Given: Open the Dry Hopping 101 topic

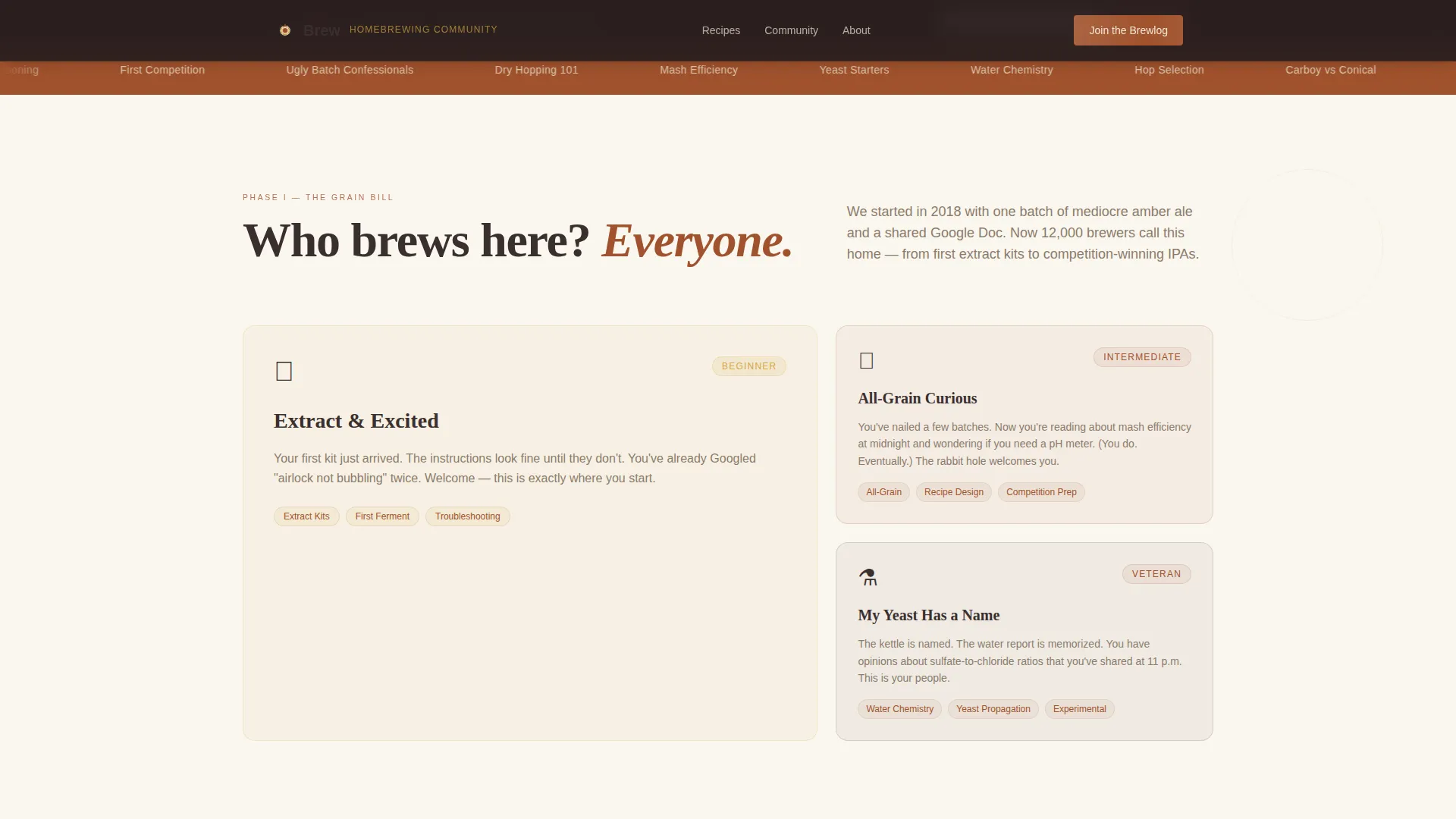Looking at the screenshot, I should [536, 70].
